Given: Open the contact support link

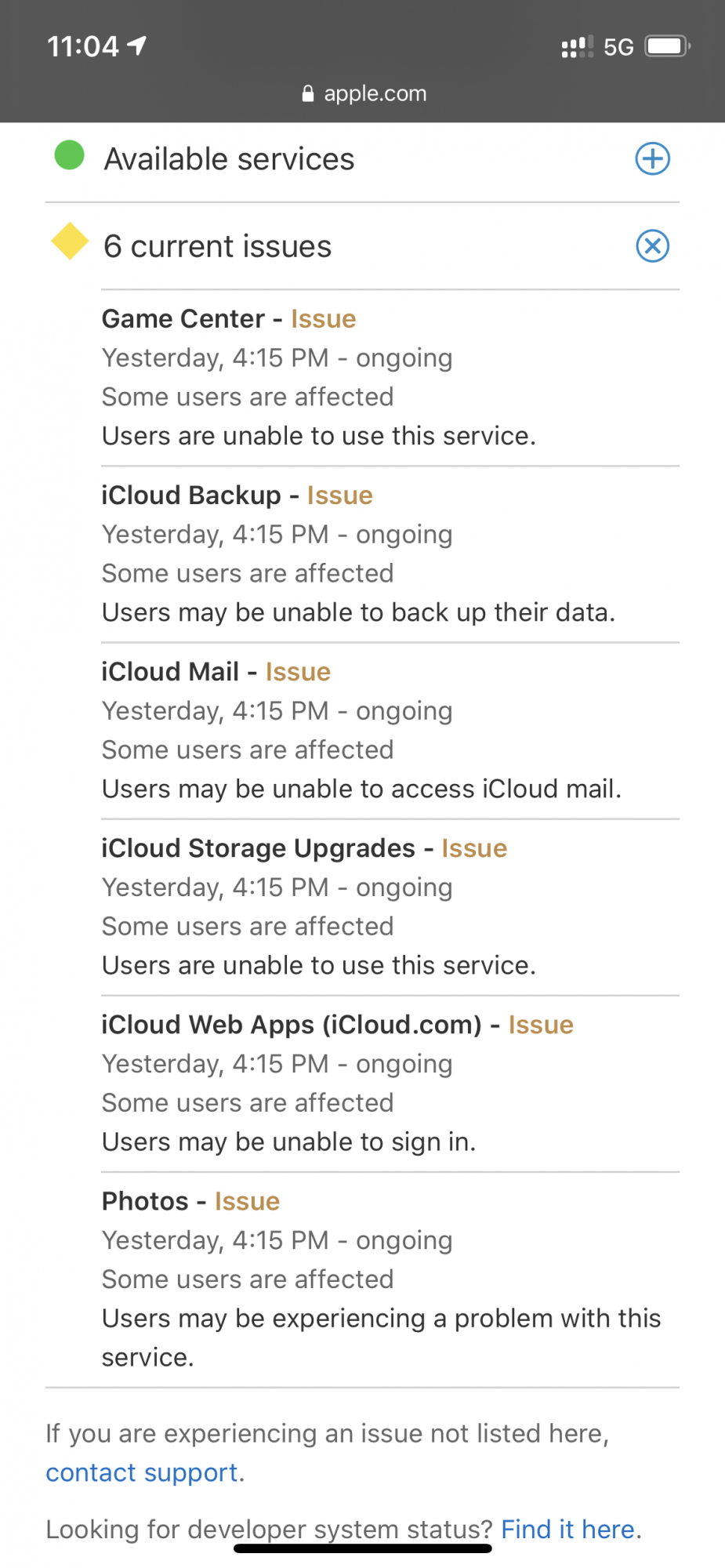Looking at the screenshot, I should [x=142, y=1472].
